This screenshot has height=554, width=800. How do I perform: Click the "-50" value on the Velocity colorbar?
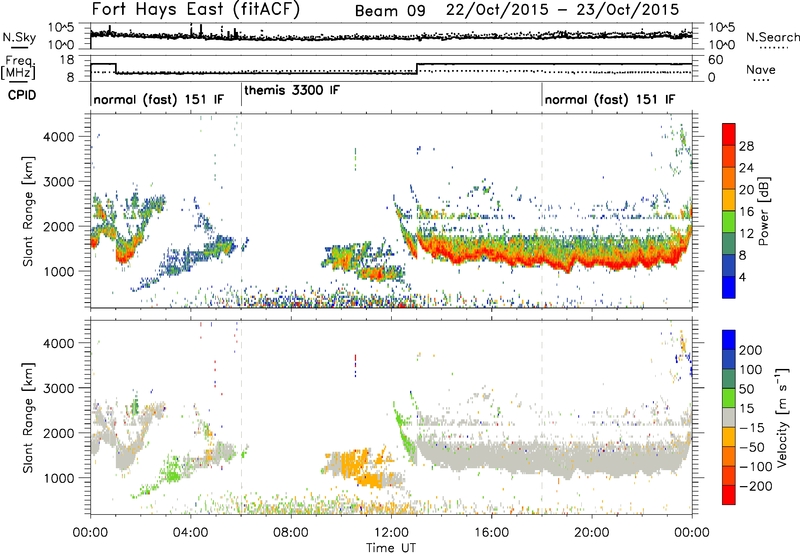(752, 447)
